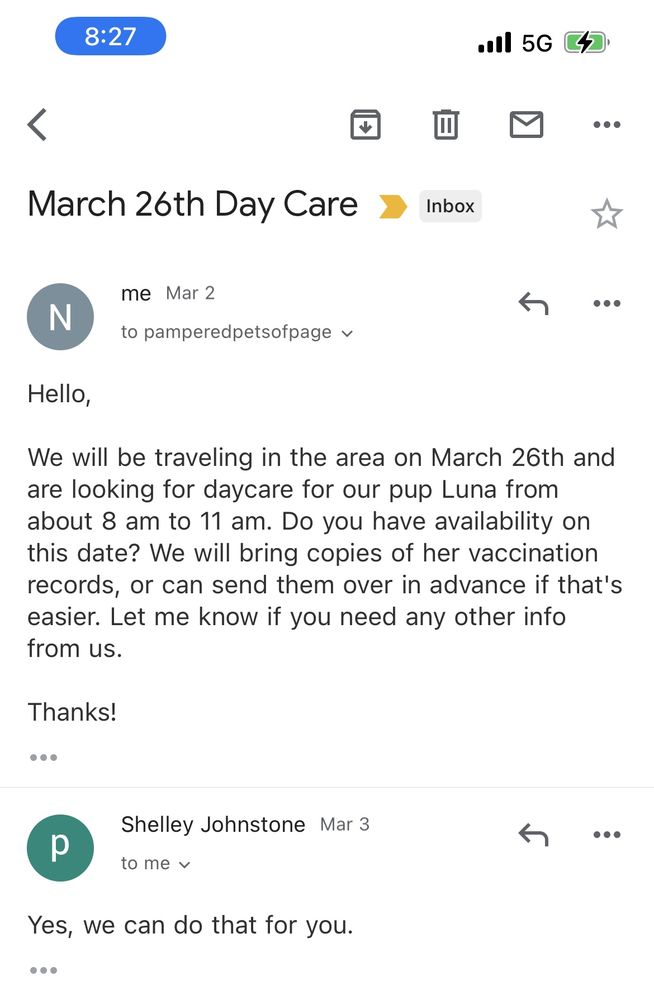Tap the 8:27 time pill in status bar
This screenshot has width=654, height=1000.
(110, 37)
